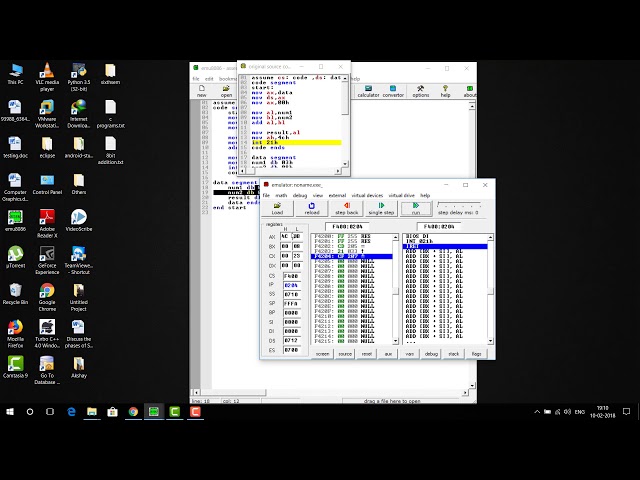This screenshot has width=640, height=480.
Task: Open options in emu8086 toolbar
Action: click(x=420, y=91)
